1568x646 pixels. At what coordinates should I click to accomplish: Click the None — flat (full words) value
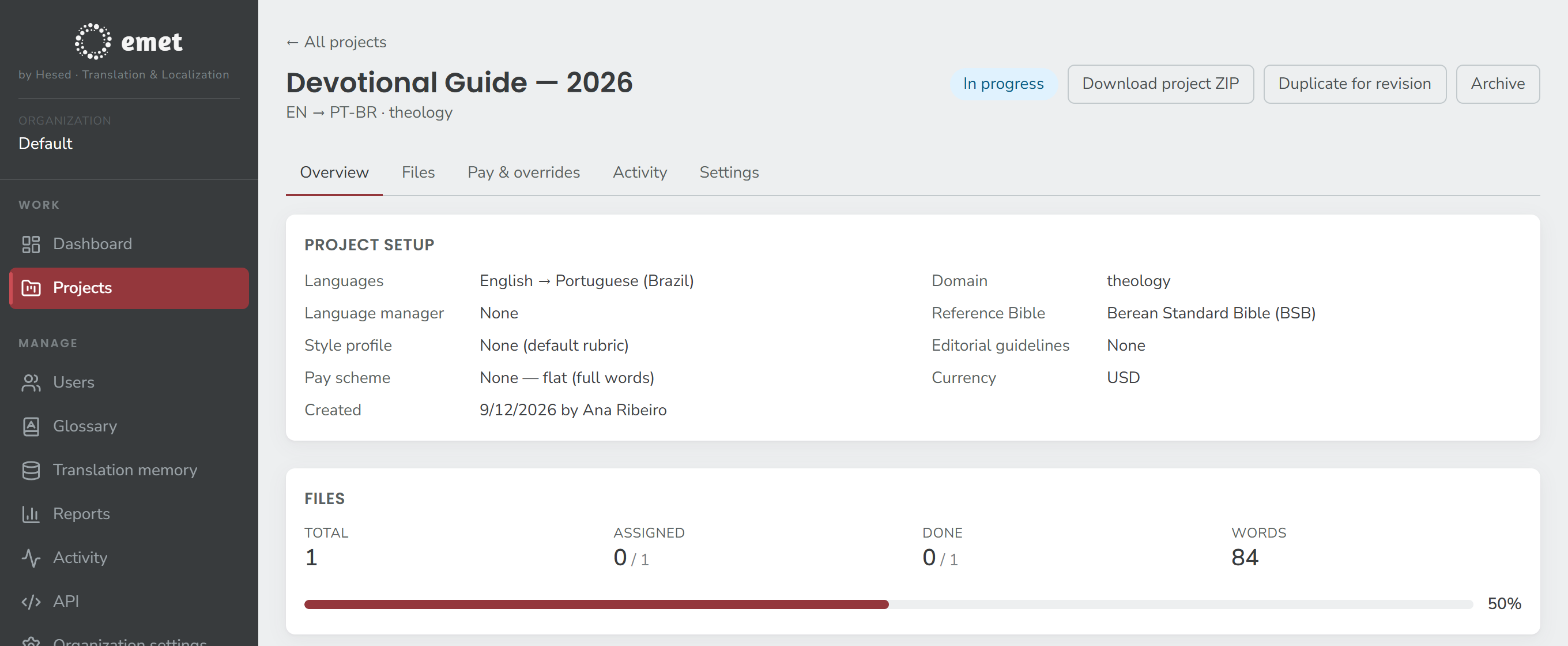coord(567,377)
